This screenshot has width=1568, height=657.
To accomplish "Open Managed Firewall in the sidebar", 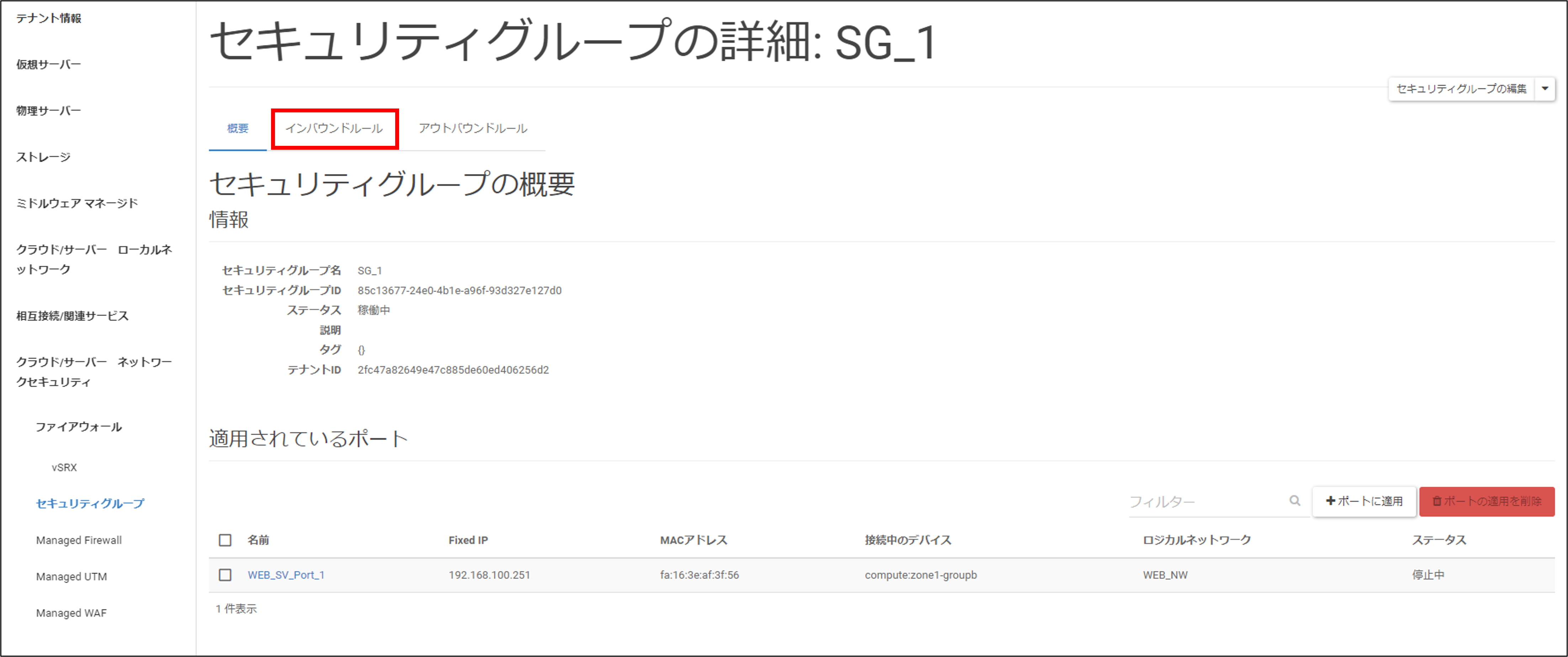I will (79, 540).
